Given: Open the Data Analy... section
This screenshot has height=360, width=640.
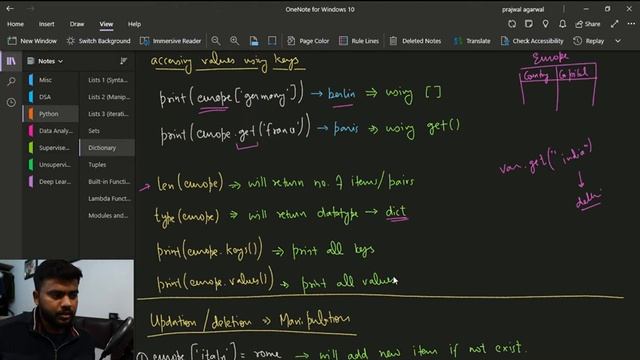Looking at the screenshot, I should (x=51, y=131).
